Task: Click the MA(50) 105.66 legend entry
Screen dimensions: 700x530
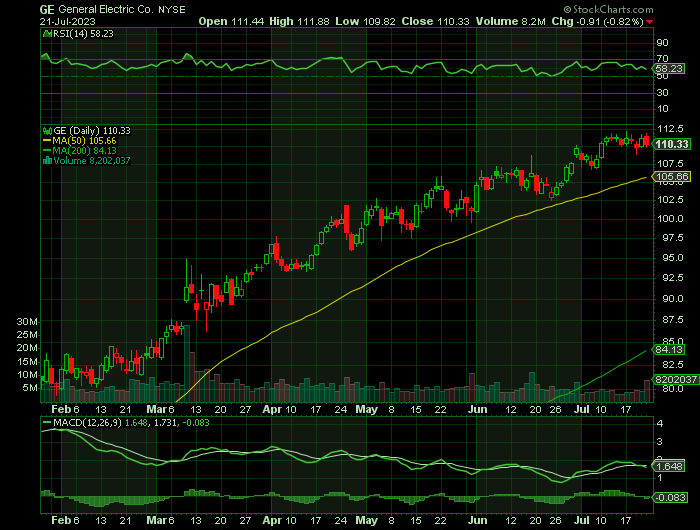Action: click(x=79, y=141)
